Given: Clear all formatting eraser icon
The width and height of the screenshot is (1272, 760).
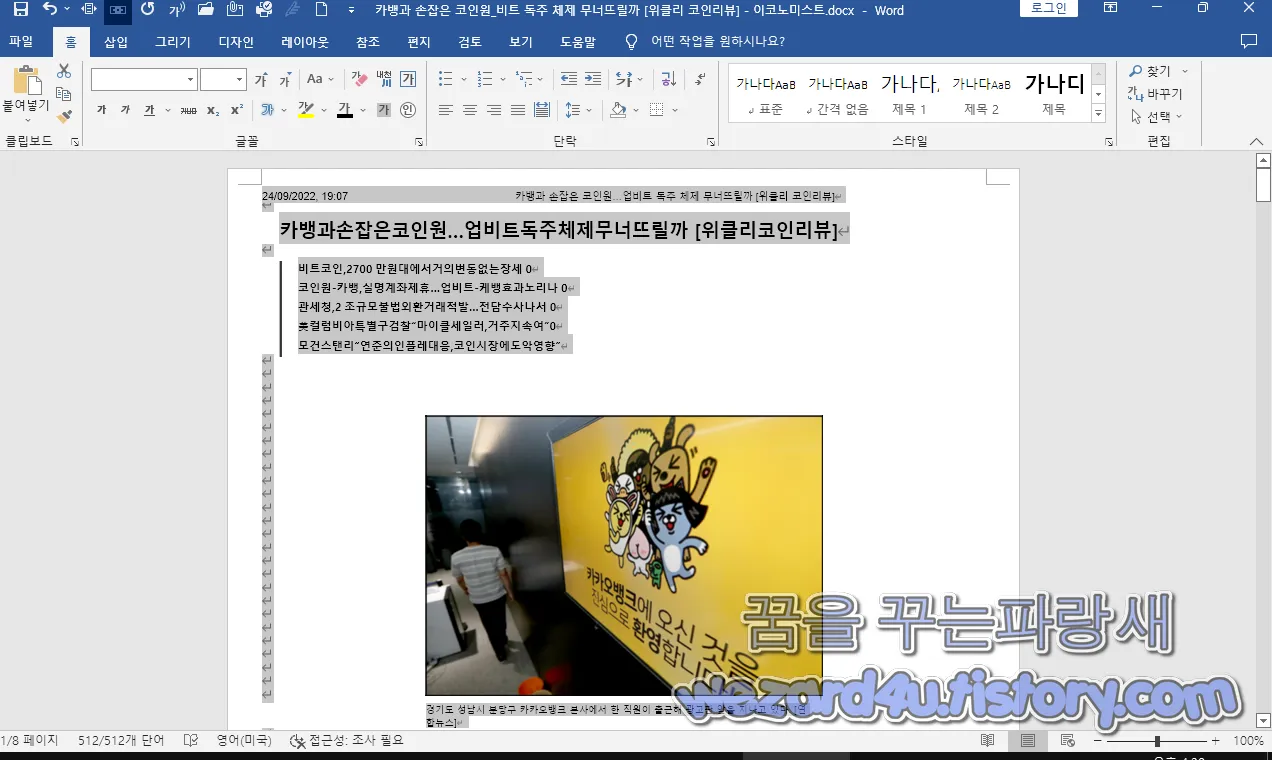Looking at the screenshot, I should tap(359, 79).
